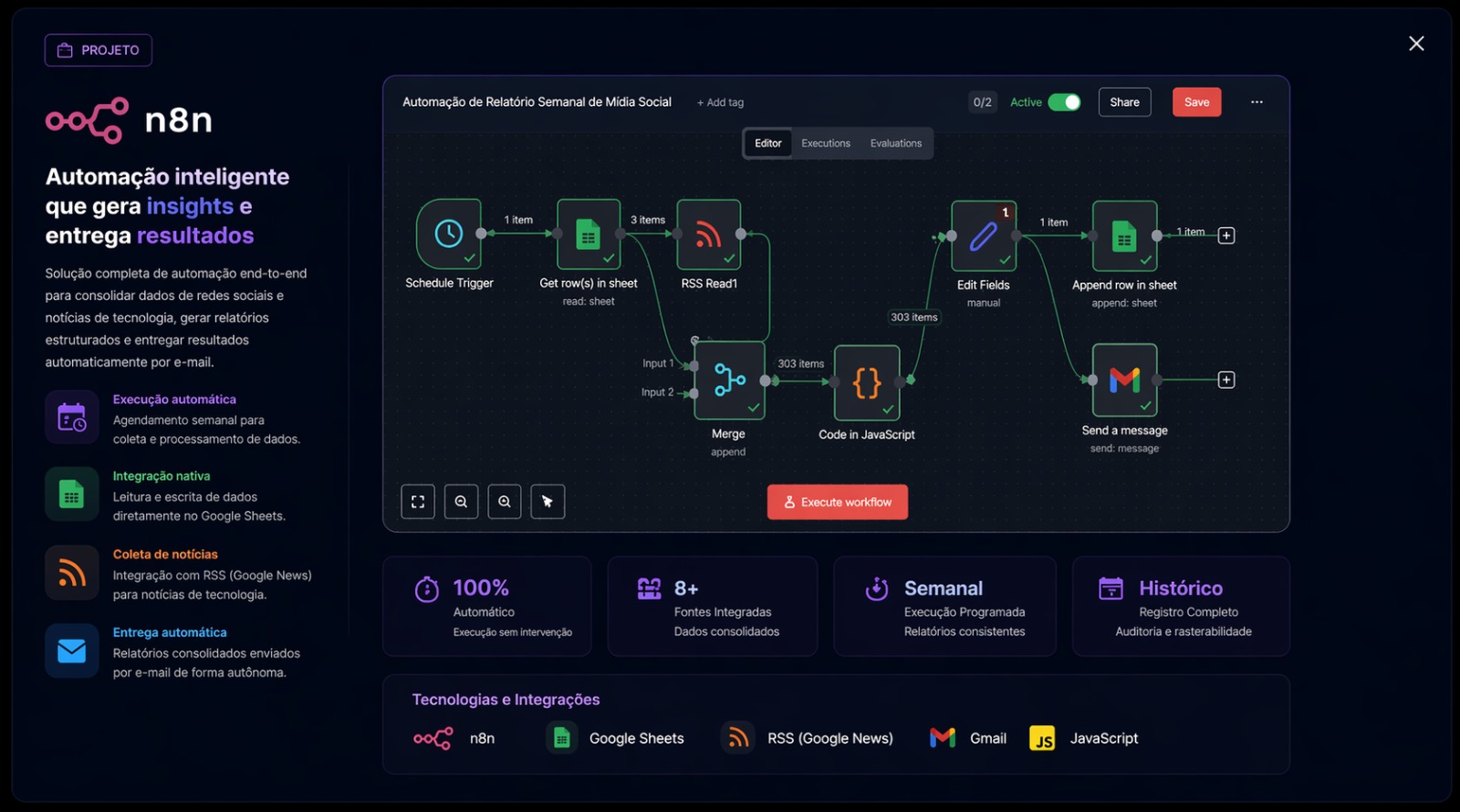This screenshot has width=1460, height=812.
Task: Click the Schedule Trigger clock node
Action: pyautogui.click(x=448, y=234)
